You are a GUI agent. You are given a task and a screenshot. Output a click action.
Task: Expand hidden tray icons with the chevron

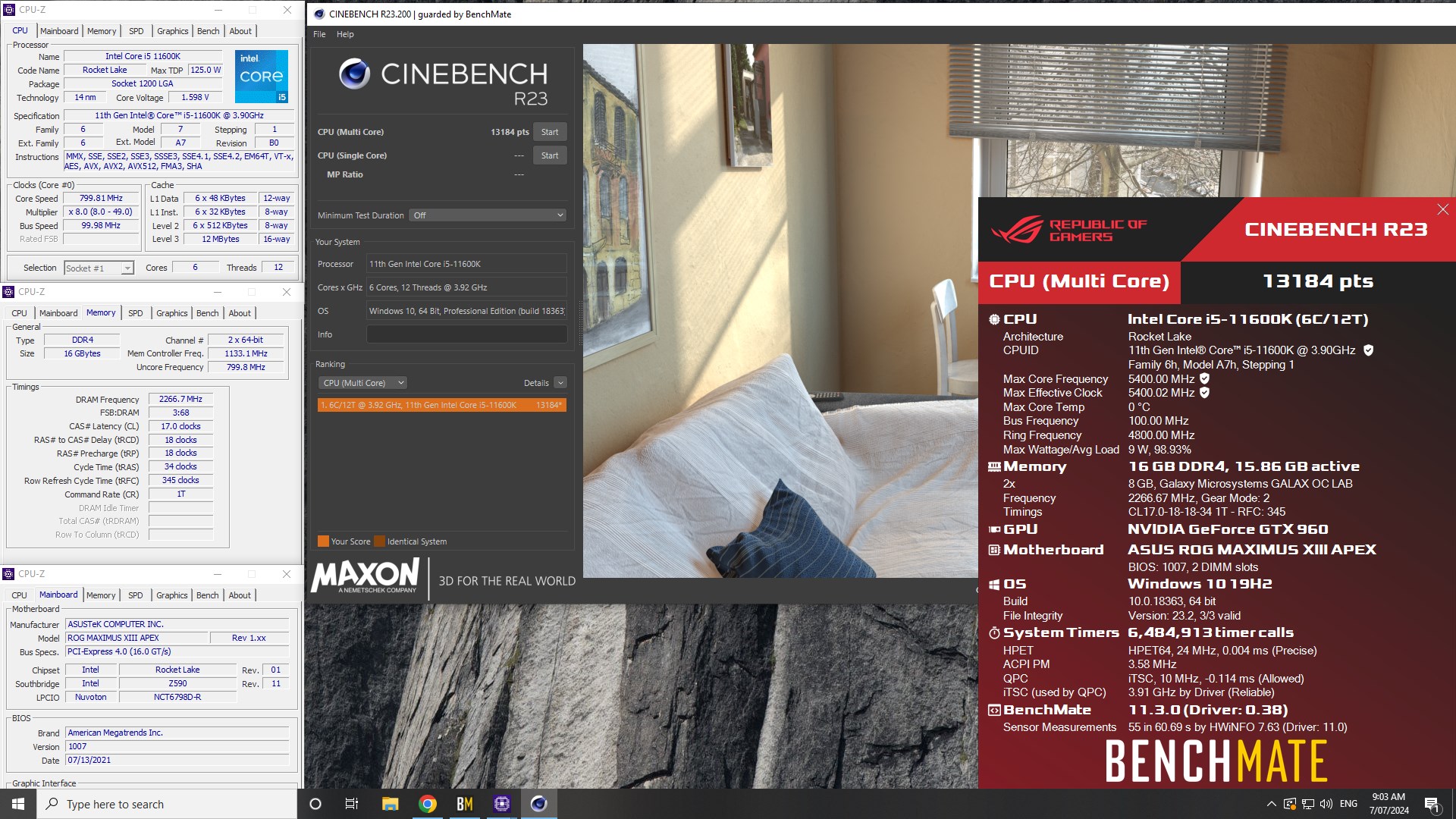point(1271,804)
